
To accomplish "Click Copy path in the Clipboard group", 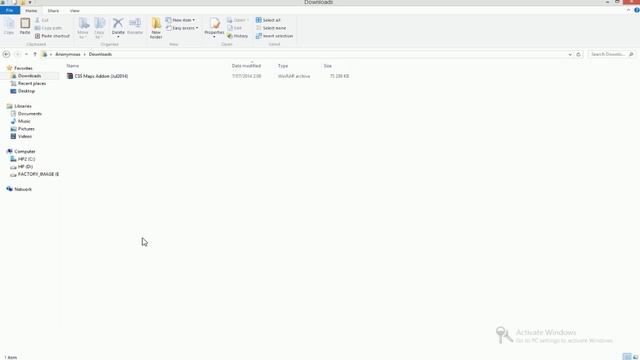I will [49, 28].
